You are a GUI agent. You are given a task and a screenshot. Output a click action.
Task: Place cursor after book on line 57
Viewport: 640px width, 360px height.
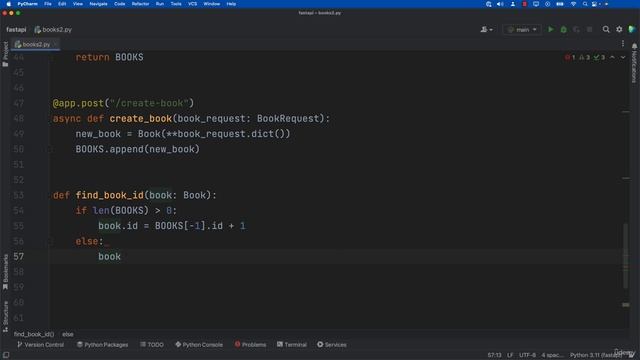(122, 257)
